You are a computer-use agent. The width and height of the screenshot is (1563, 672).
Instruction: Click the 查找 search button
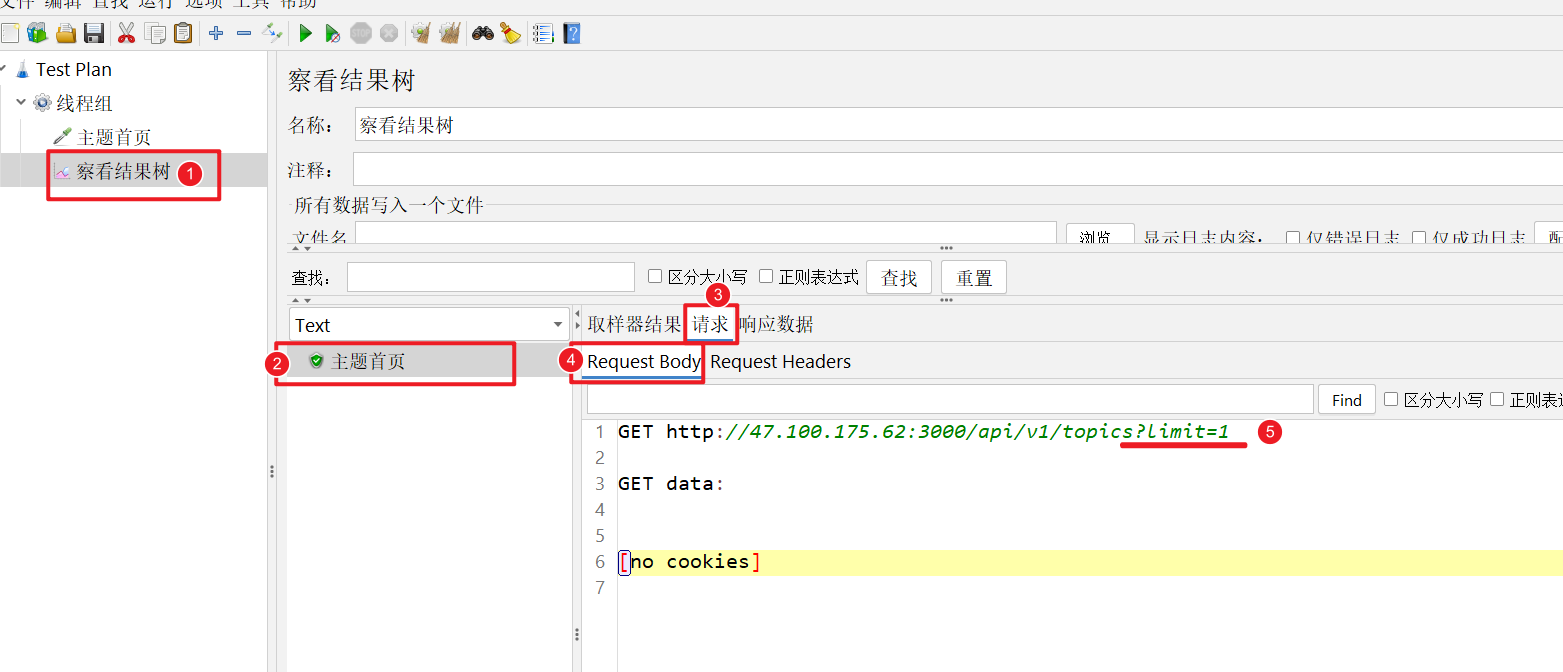899,277
